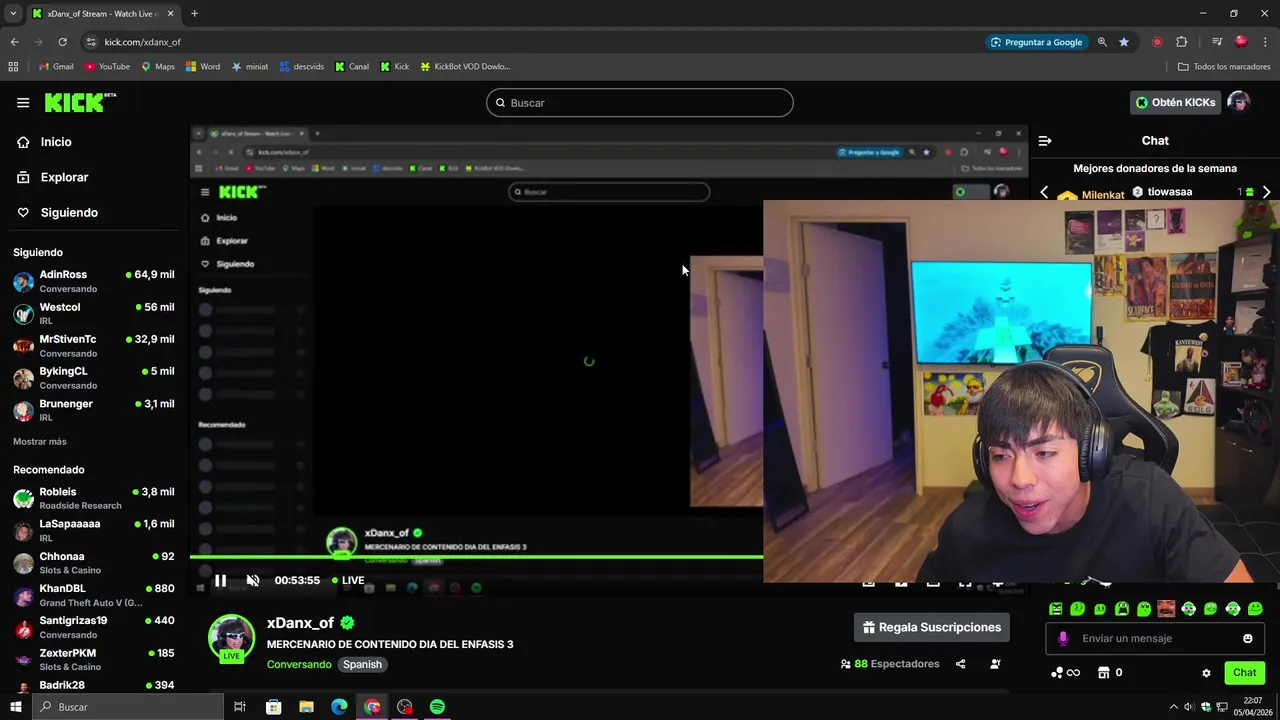The image size is (1280, 720).
Task: Open user profile avatar menu
Action: tap(1239, 102)
